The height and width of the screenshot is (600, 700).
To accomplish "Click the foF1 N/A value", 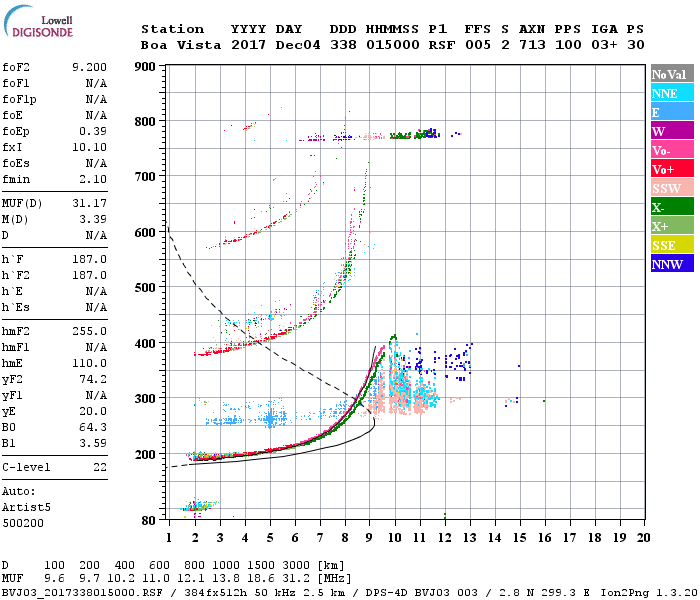I will pyautogui.click(x=96, y=83).
